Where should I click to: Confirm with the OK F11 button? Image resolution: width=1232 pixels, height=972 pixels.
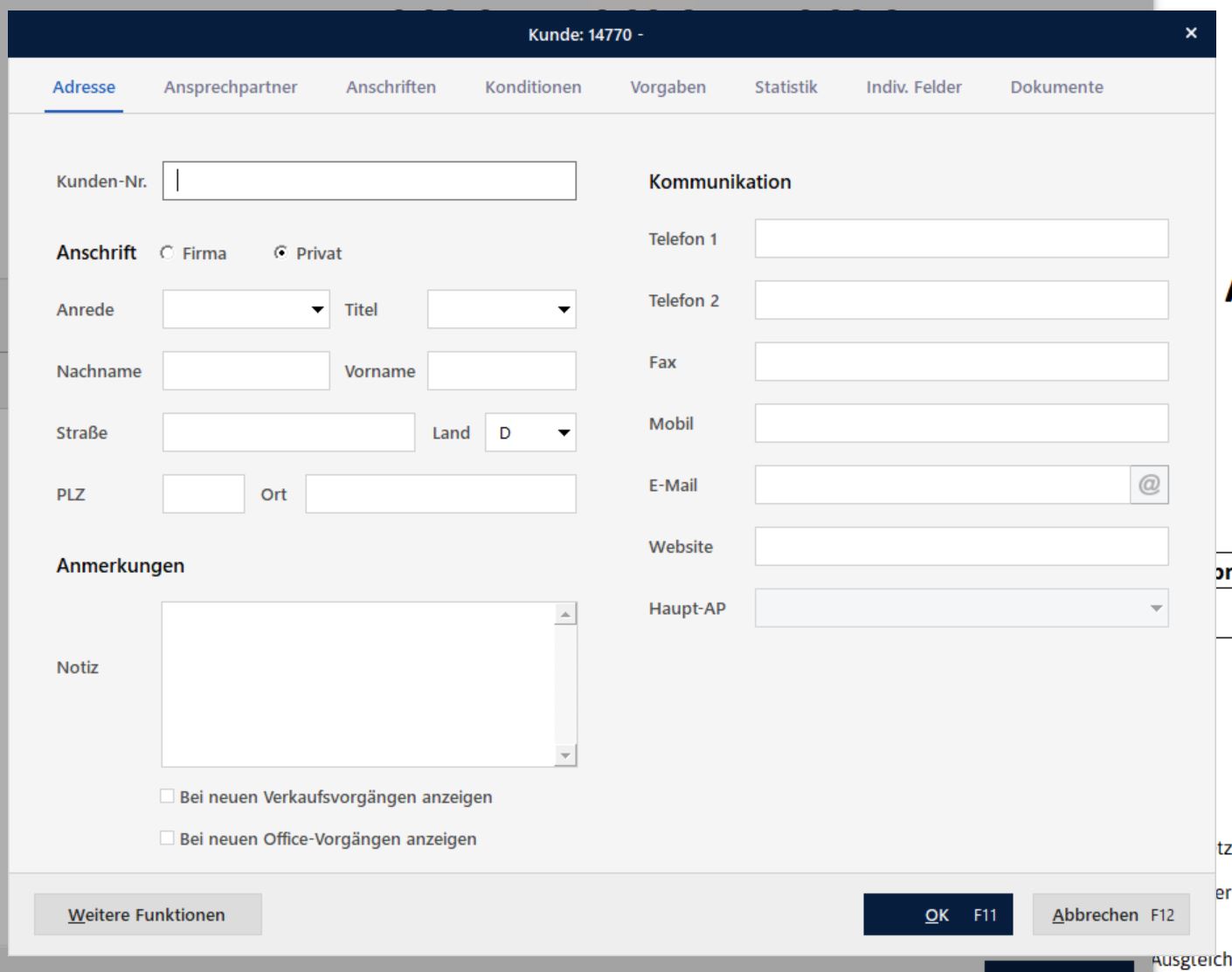point(938,914)
